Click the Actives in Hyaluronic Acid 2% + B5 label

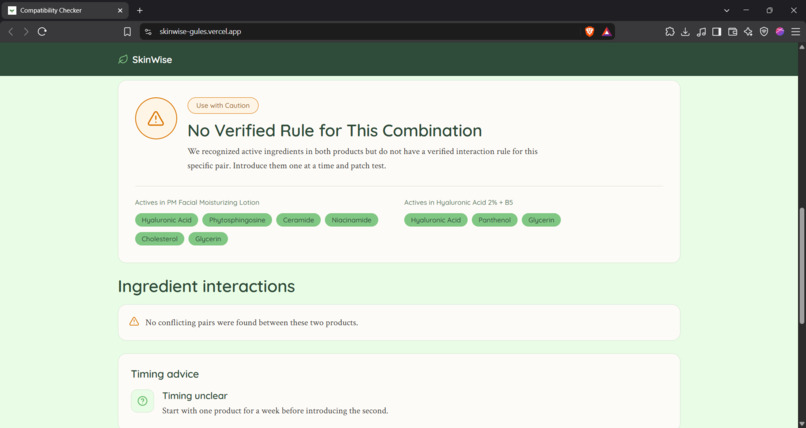point(459,202)
